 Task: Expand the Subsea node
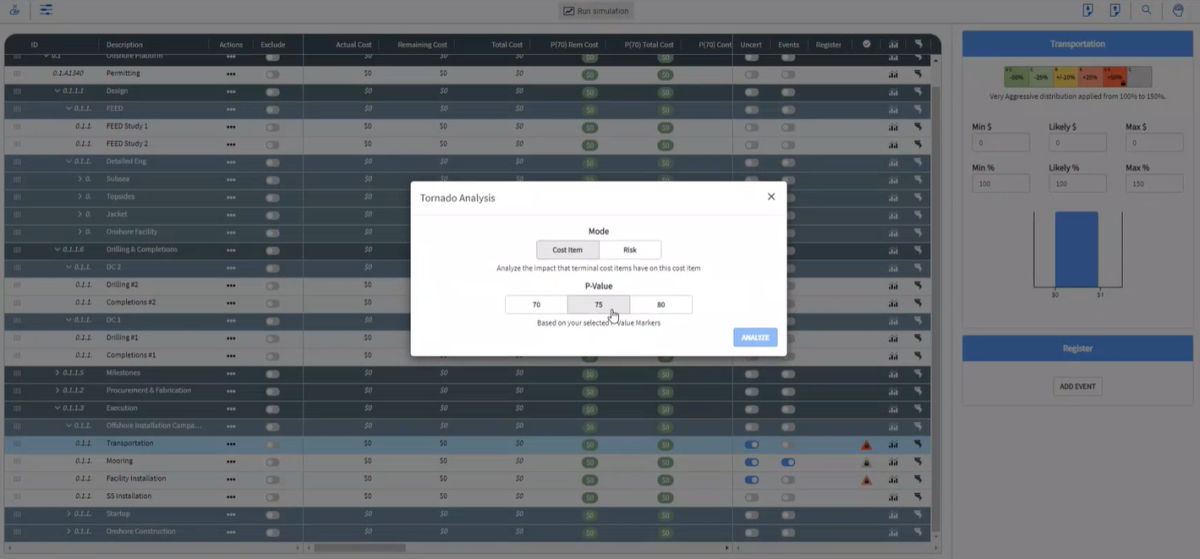click(x=80, y=179)
